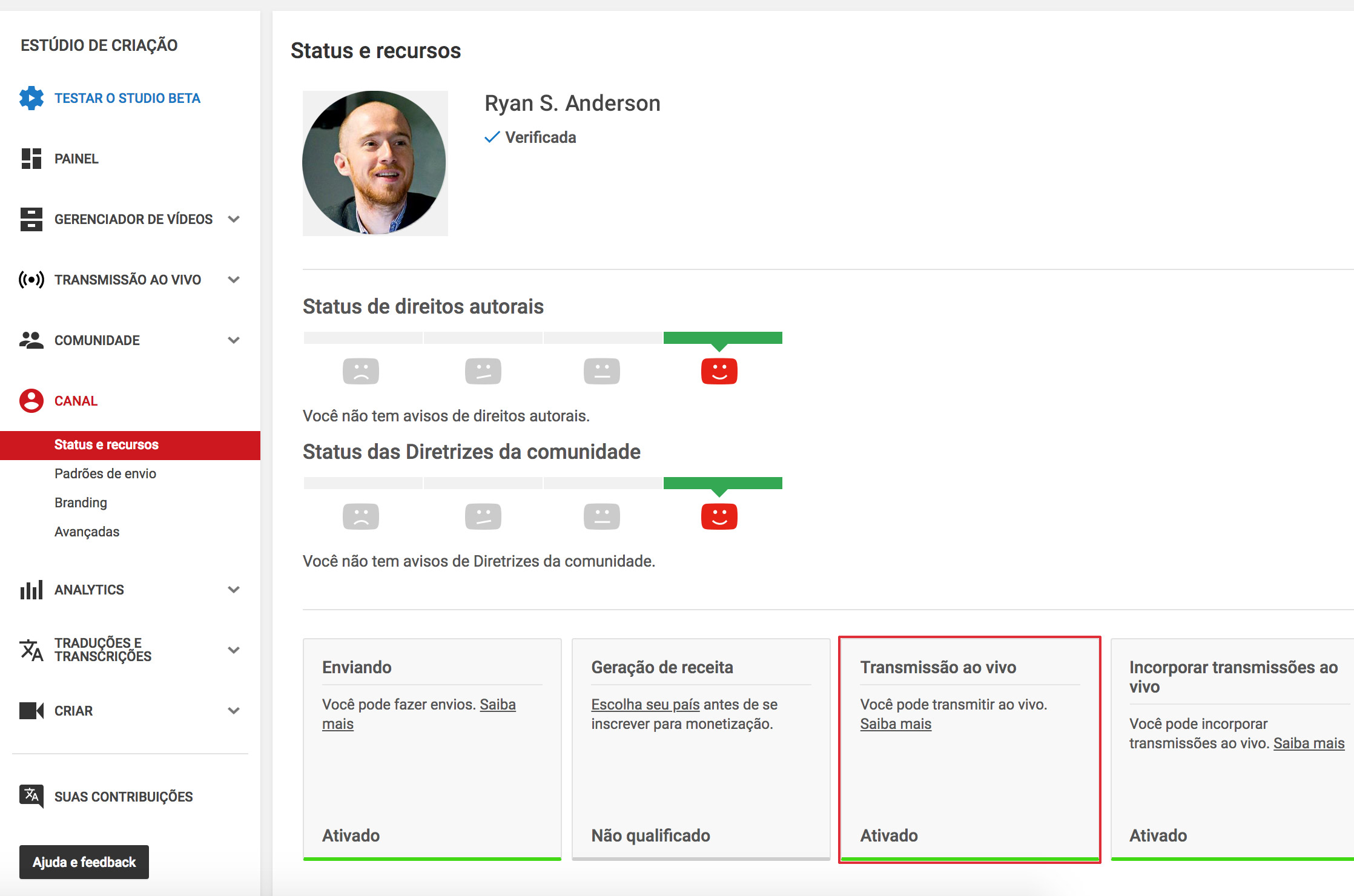Click the Gerenciador de Vídeos icon
Image resolution: width=1354 pixels, height=896 pixels.
click(x=31, y=219)
